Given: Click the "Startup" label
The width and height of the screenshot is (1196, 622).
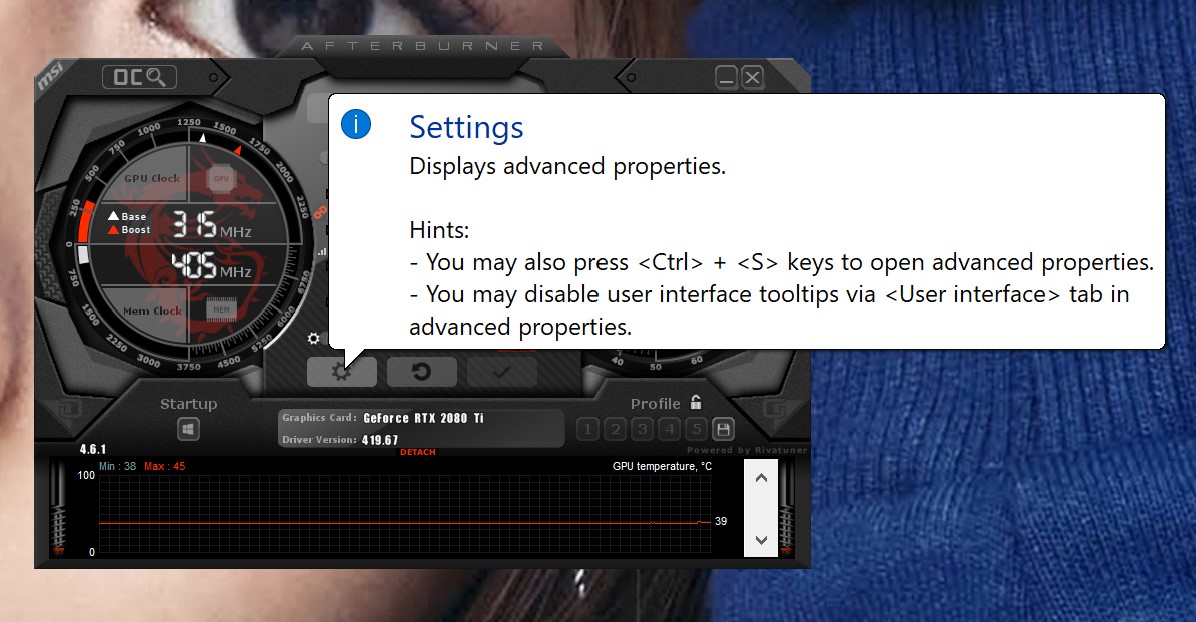Looking at the screenshot, I should click(x=188, y=404).
